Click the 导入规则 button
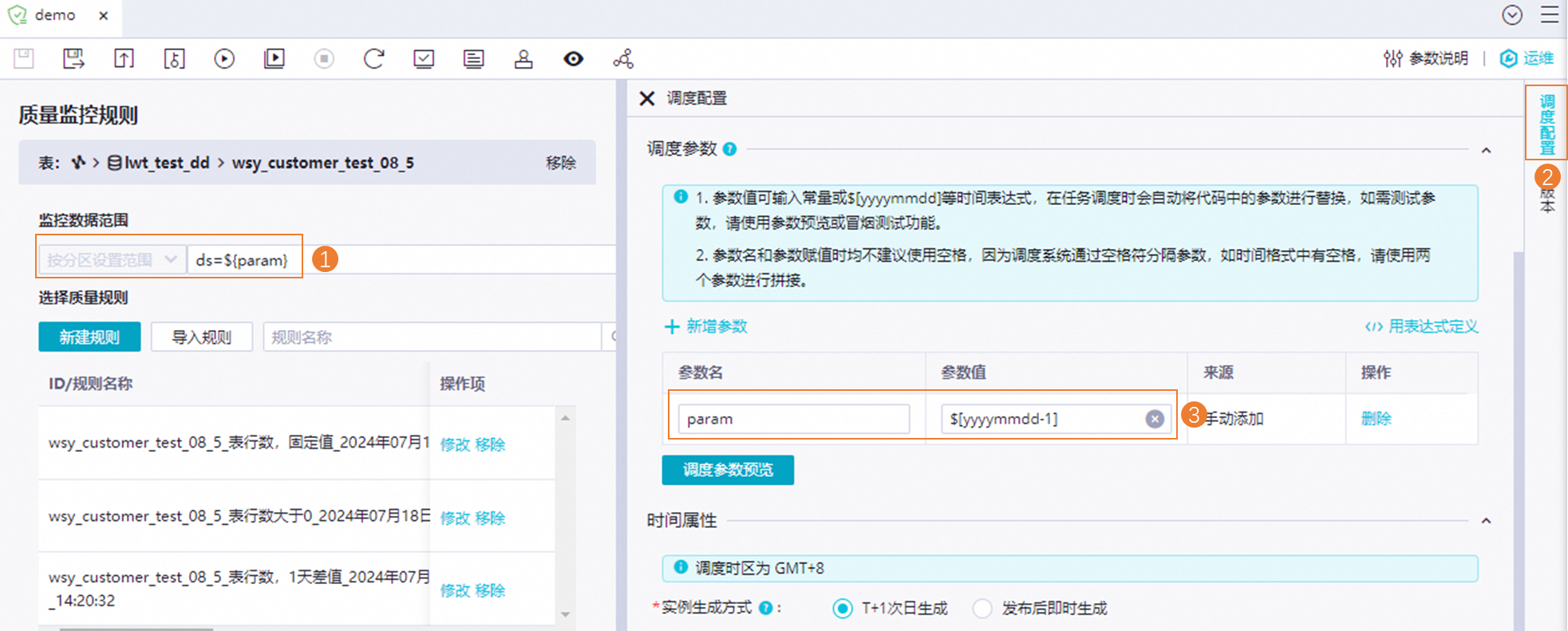The width and height of the screenshot is (1568, 631). [202, 337]
